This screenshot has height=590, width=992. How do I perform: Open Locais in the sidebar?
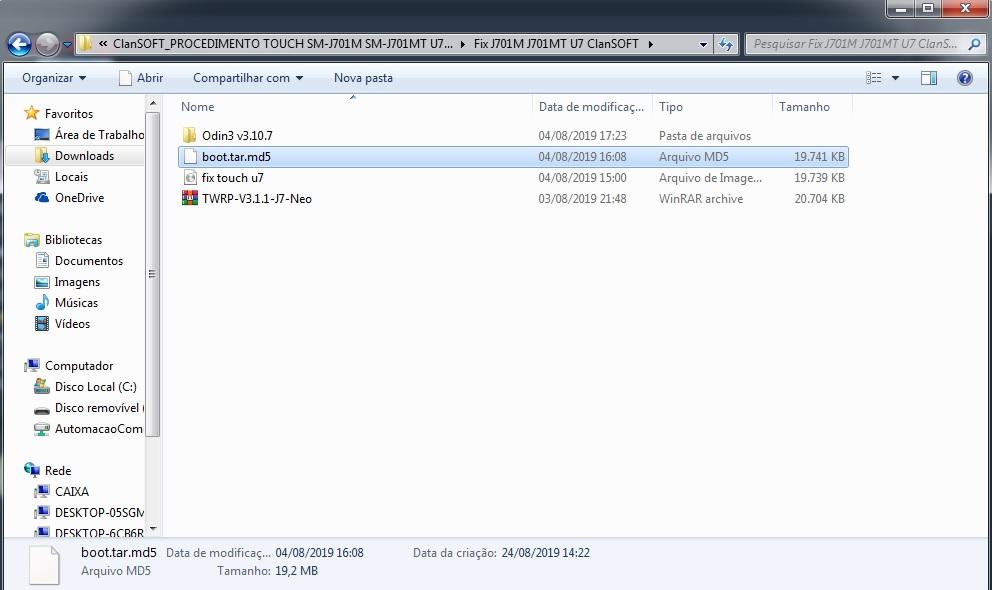coord(61,176)
